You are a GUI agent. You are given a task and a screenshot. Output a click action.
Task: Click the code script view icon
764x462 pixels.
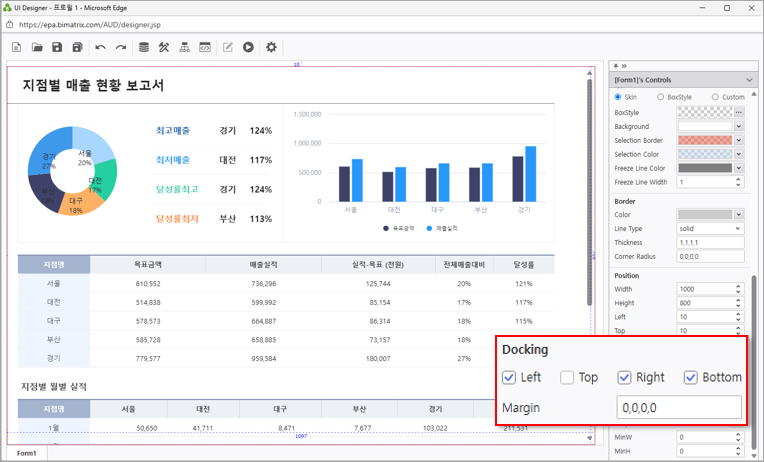click(205, 47)
